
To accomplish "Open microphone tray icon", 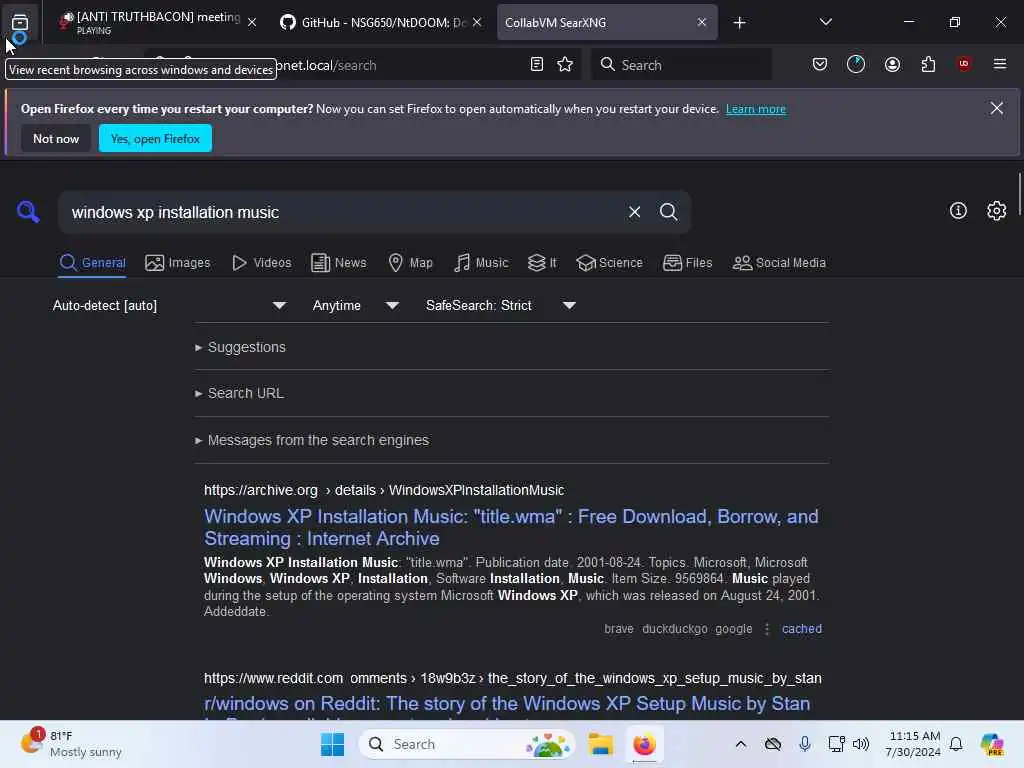I will 805,744.
